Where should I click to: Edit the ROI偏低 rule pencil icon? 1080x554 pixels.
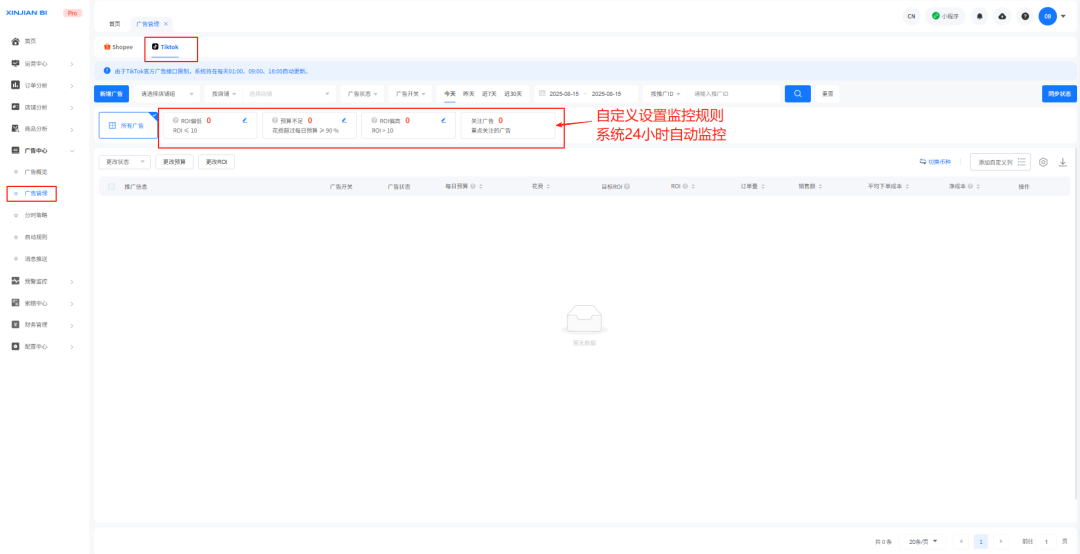pos(245,120)
